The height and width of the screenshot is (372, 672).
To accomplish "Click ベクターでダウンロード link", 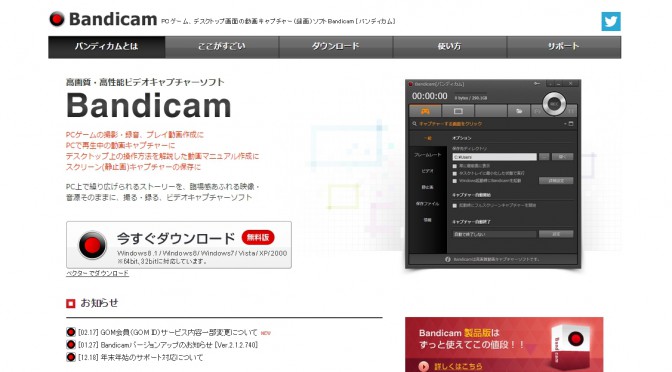I will [x=97, y=273].
